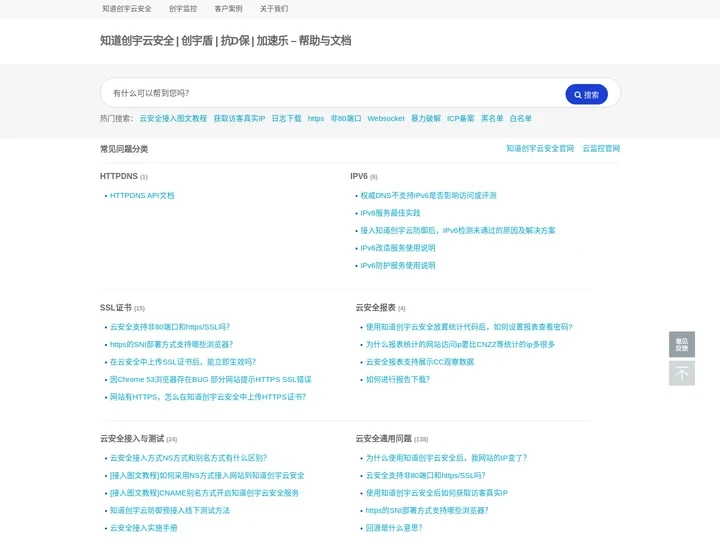
Task: Open article 云安全报表支持展示CC观察数据
Action: (x=420, y=362)
